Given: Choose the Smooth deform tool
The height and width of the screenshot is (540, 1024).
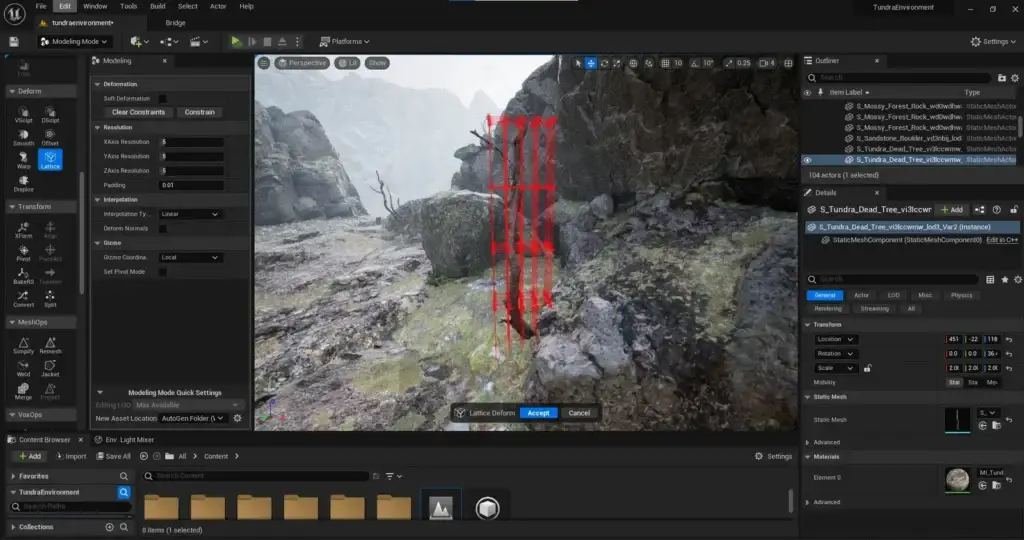Looking at the screenshot, I should point(23,138).
